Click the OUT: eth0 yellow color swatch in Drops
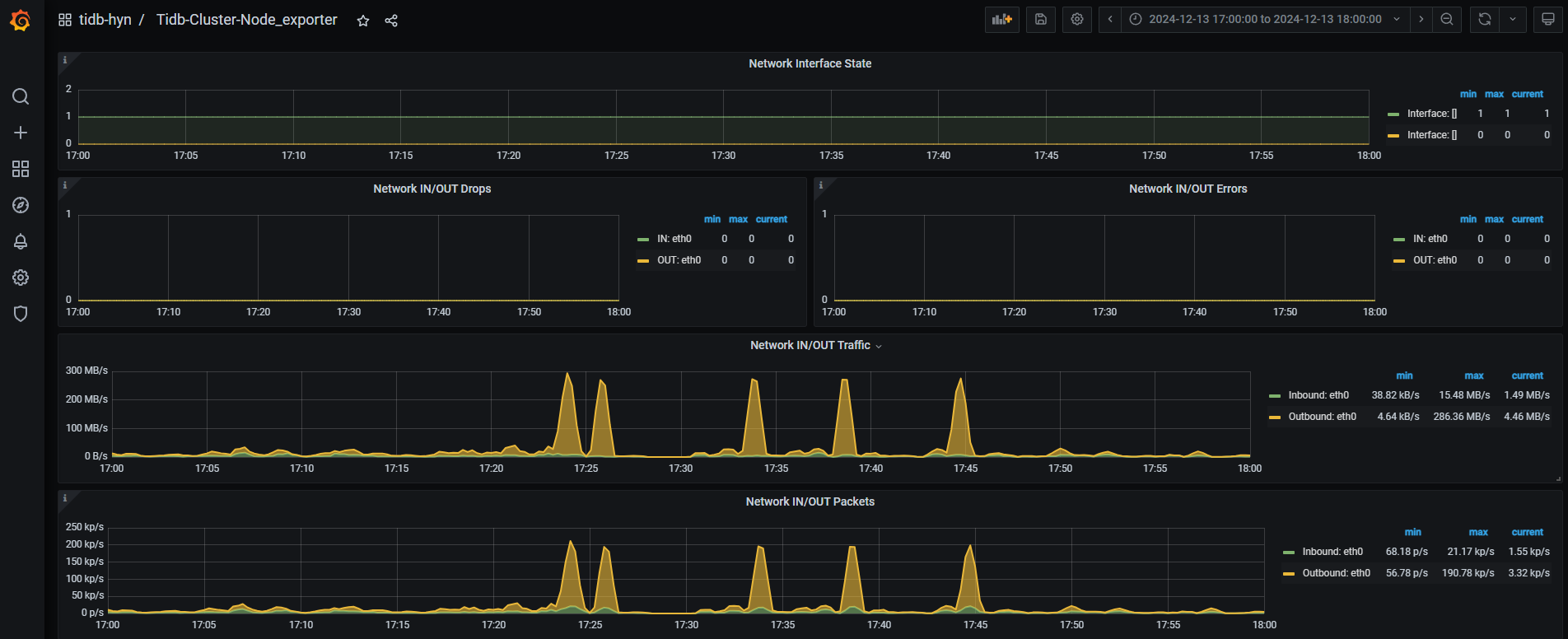This screenshot has height=639, width=1568. 643,260
